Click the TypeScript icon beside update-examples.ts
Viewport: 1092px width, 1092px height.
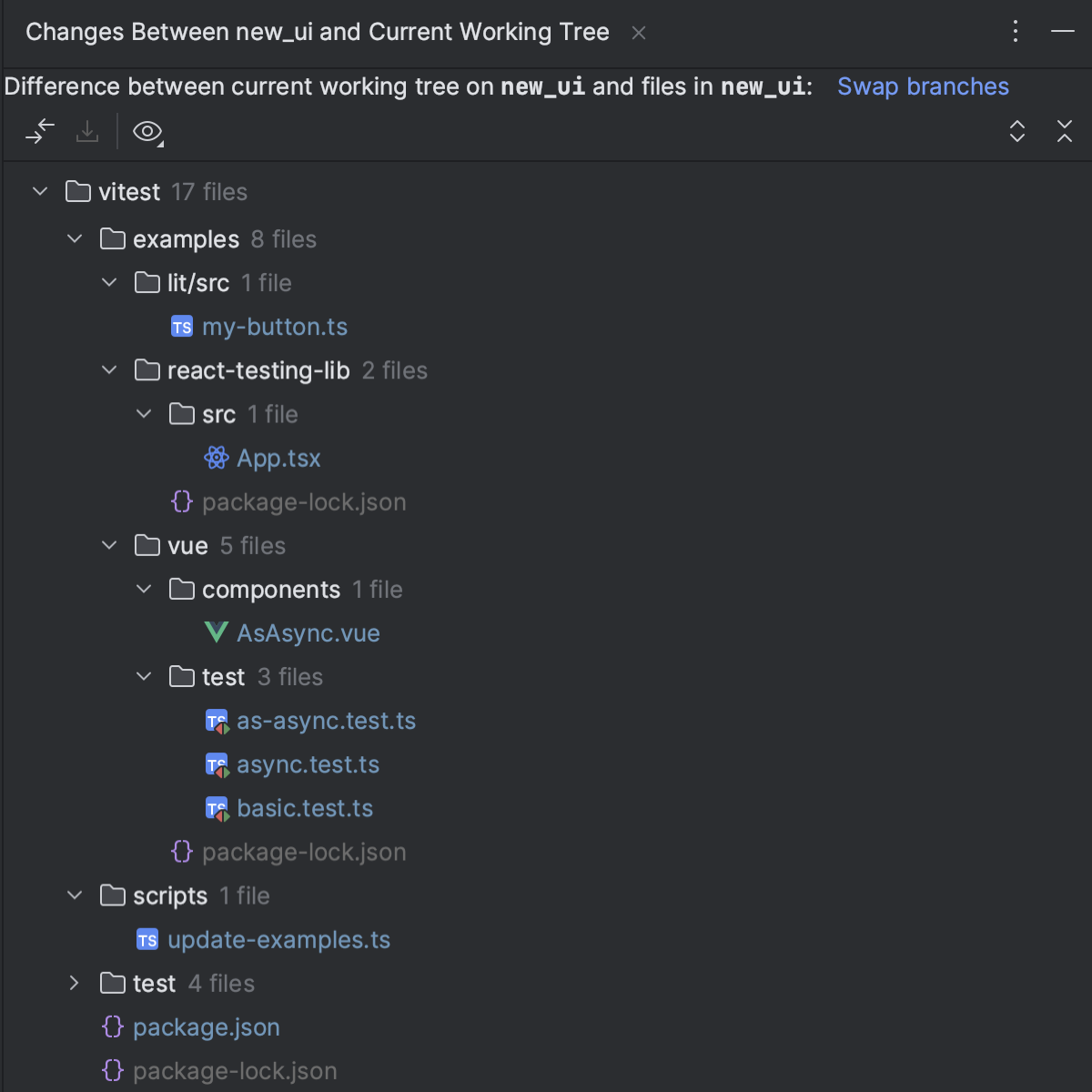tap(147, 939)
